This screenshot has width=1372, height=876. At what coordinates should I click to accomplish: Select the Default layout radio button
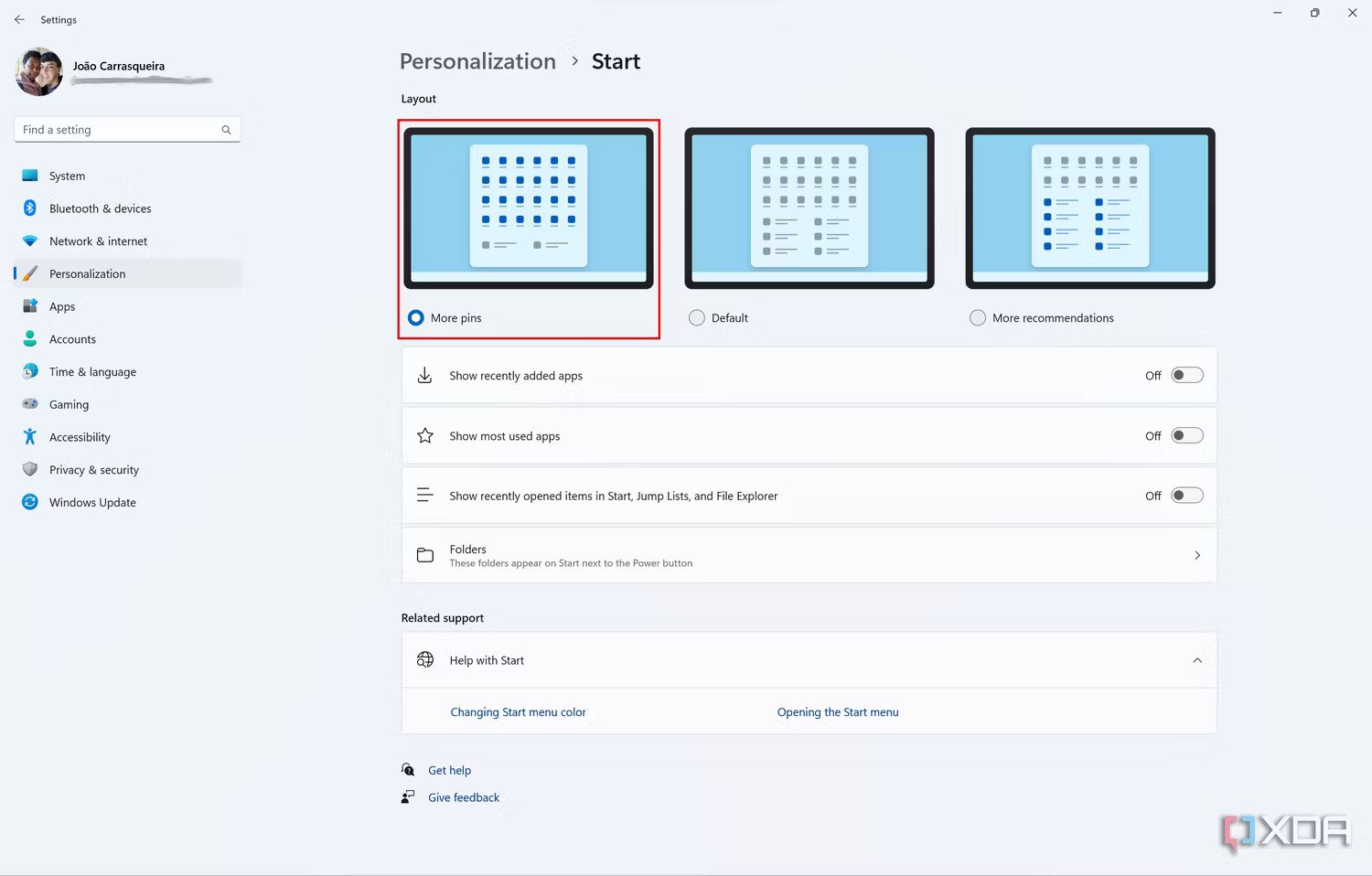(x=697, y=318)
